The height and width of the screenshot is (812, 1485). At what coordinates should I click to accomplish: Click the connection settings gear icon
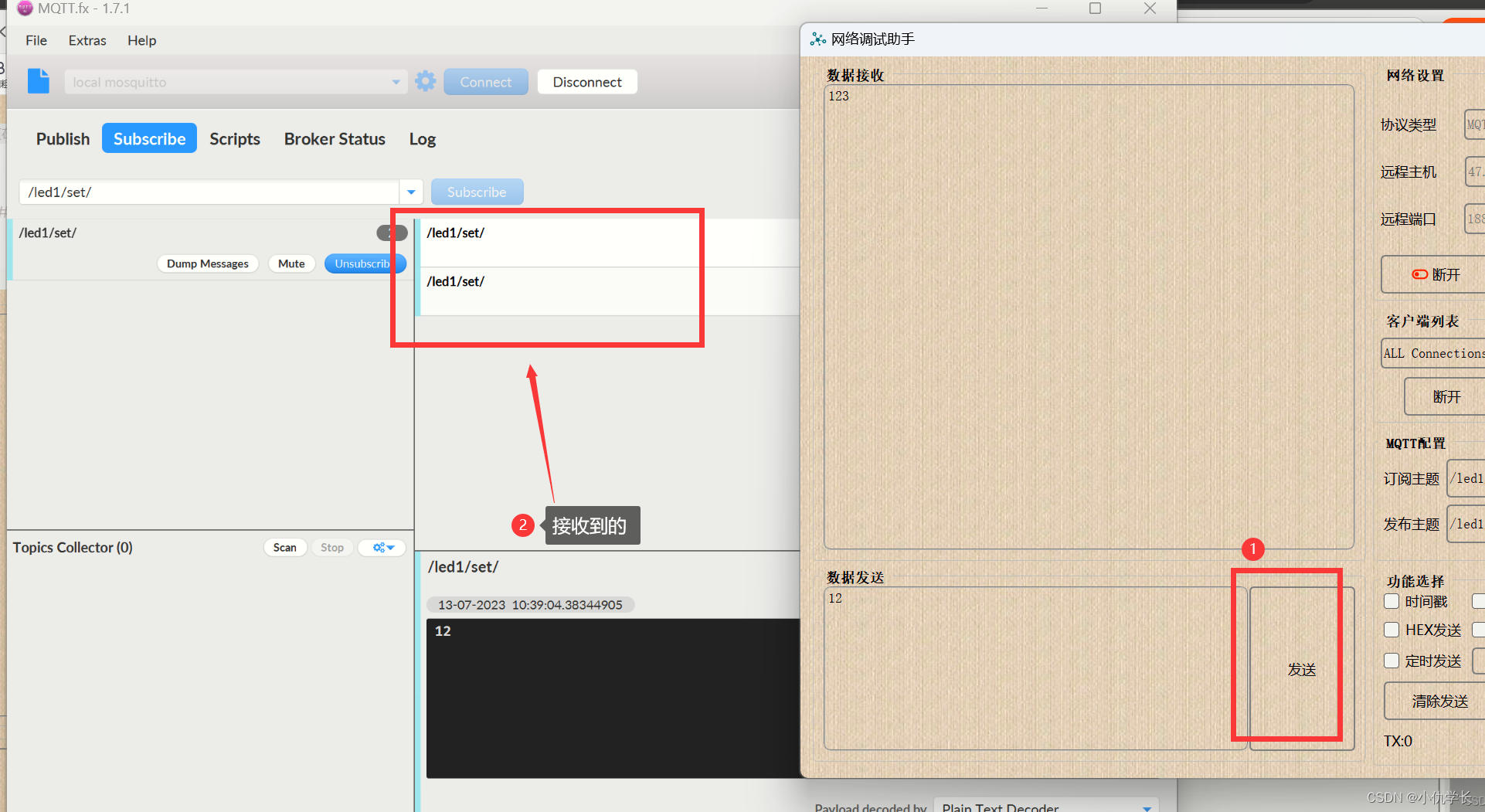pos(425,80)
